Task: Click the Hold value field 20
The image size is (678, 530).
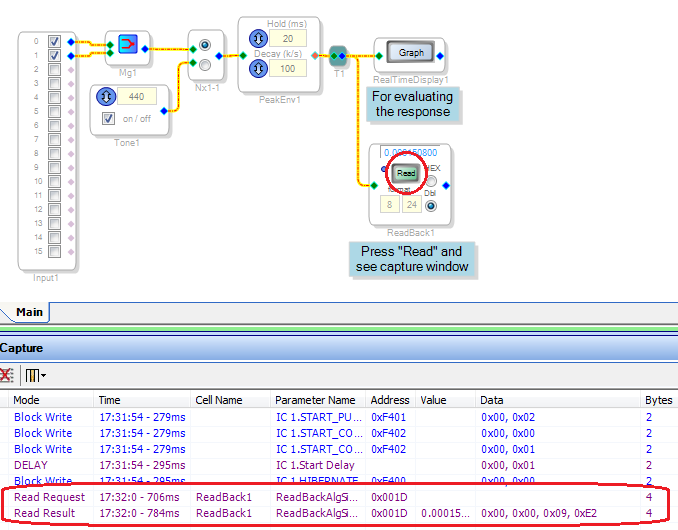Action: pos(288,38)
